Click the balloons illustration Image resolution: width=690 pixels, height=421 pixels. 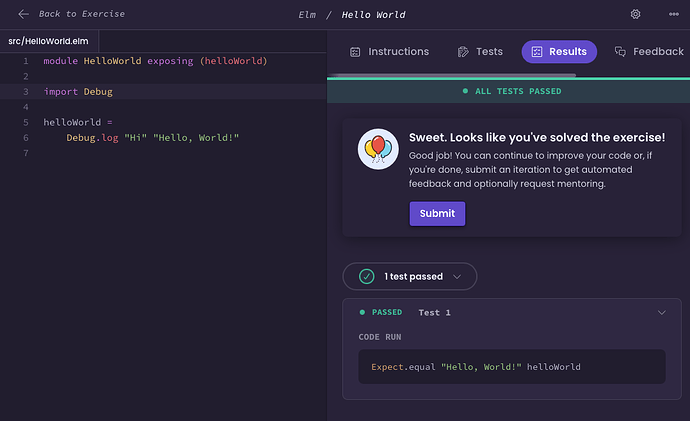point(378,149)
